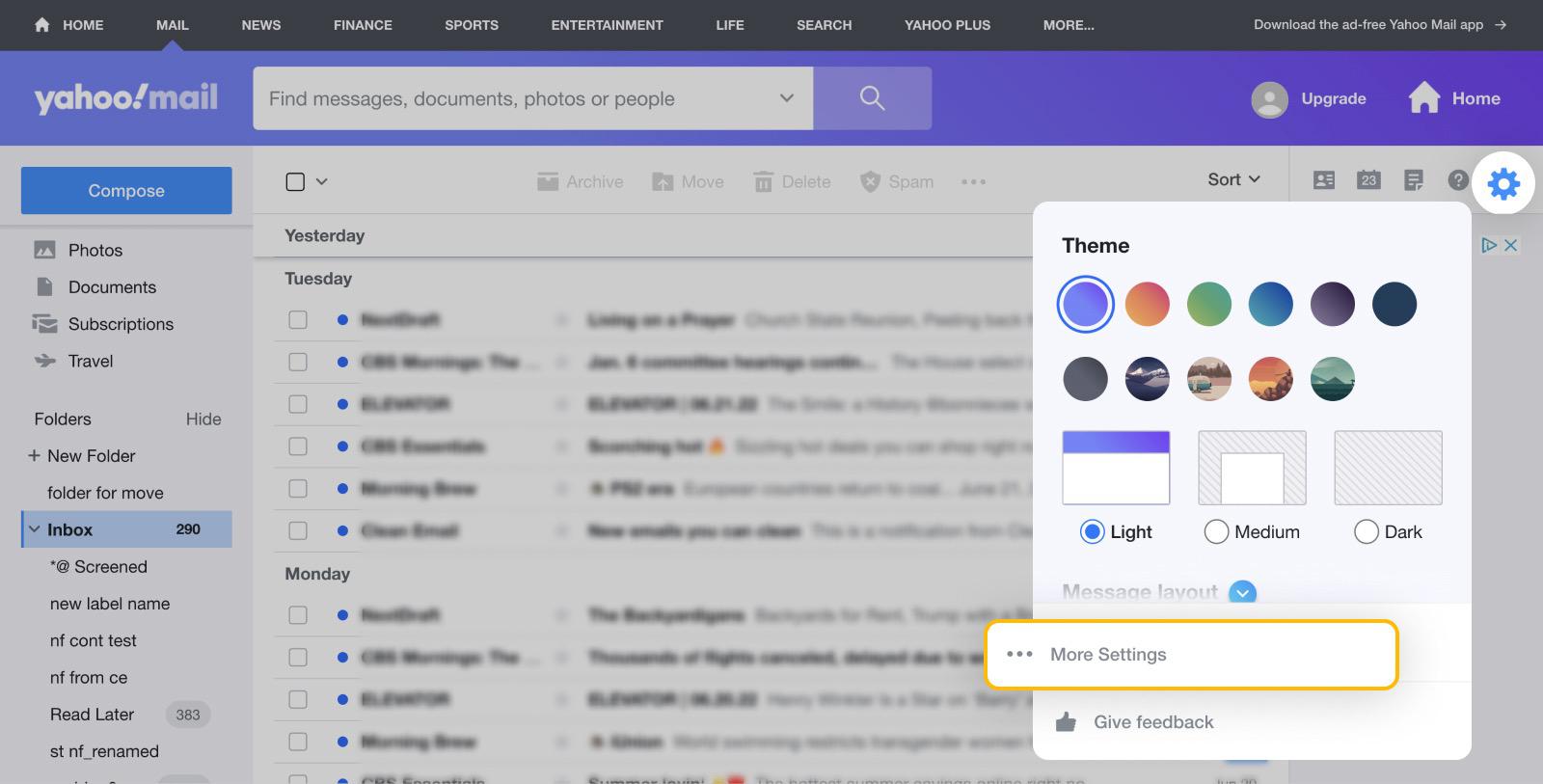Tick the first Tuesday message checkbox

tap(298, 319)
